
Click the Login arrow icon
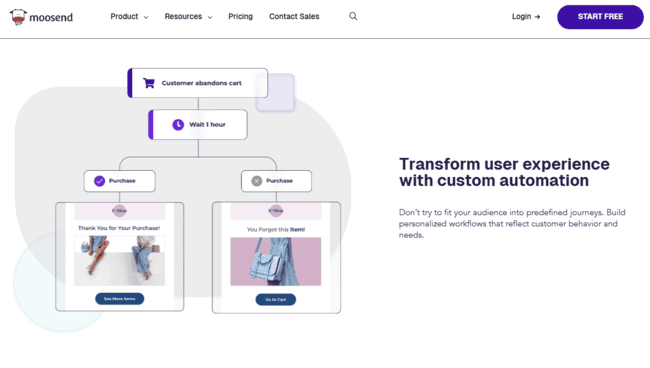coord(537,17)
